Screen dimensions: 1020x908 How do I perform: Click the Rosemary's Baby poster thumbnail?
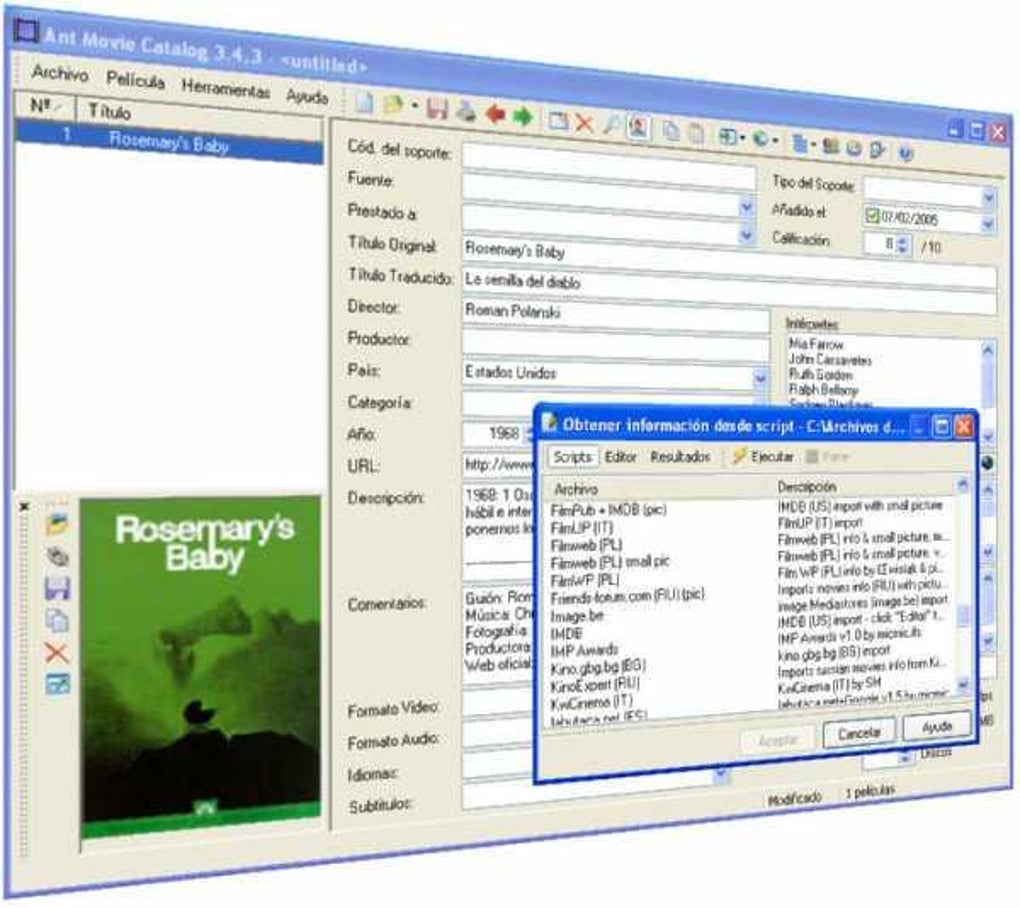click(x=200, y=667)
